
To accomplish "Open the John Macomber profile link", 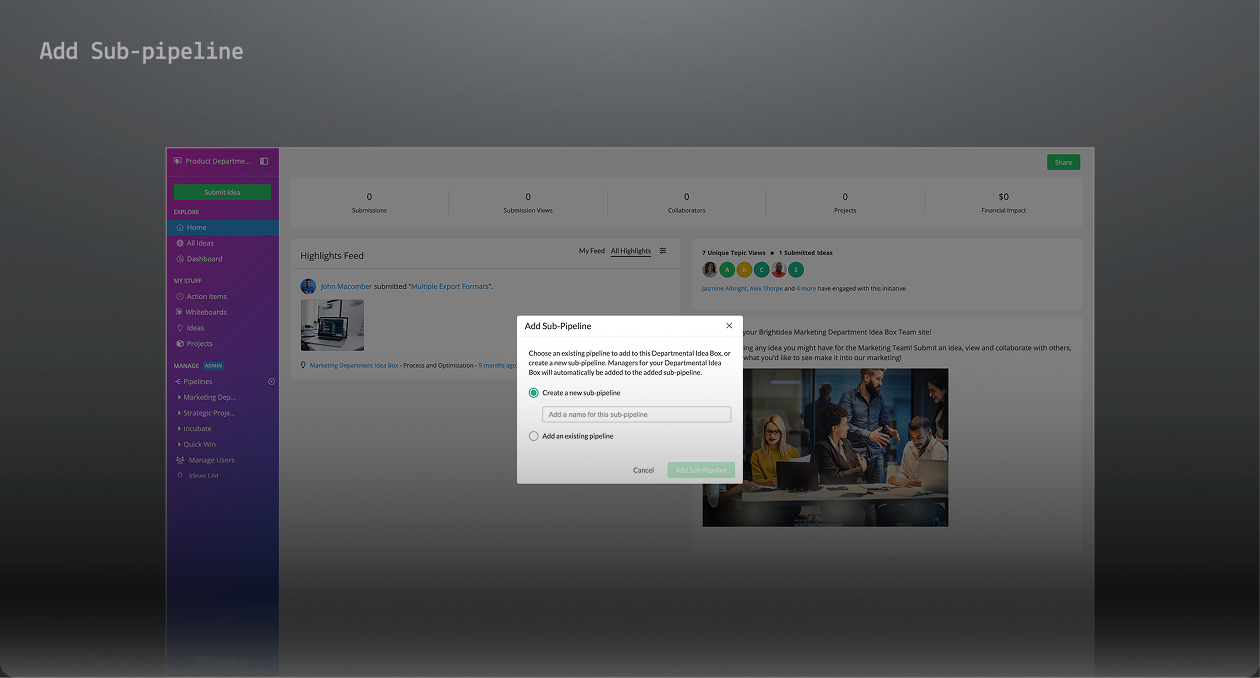I will pos(346,287).
